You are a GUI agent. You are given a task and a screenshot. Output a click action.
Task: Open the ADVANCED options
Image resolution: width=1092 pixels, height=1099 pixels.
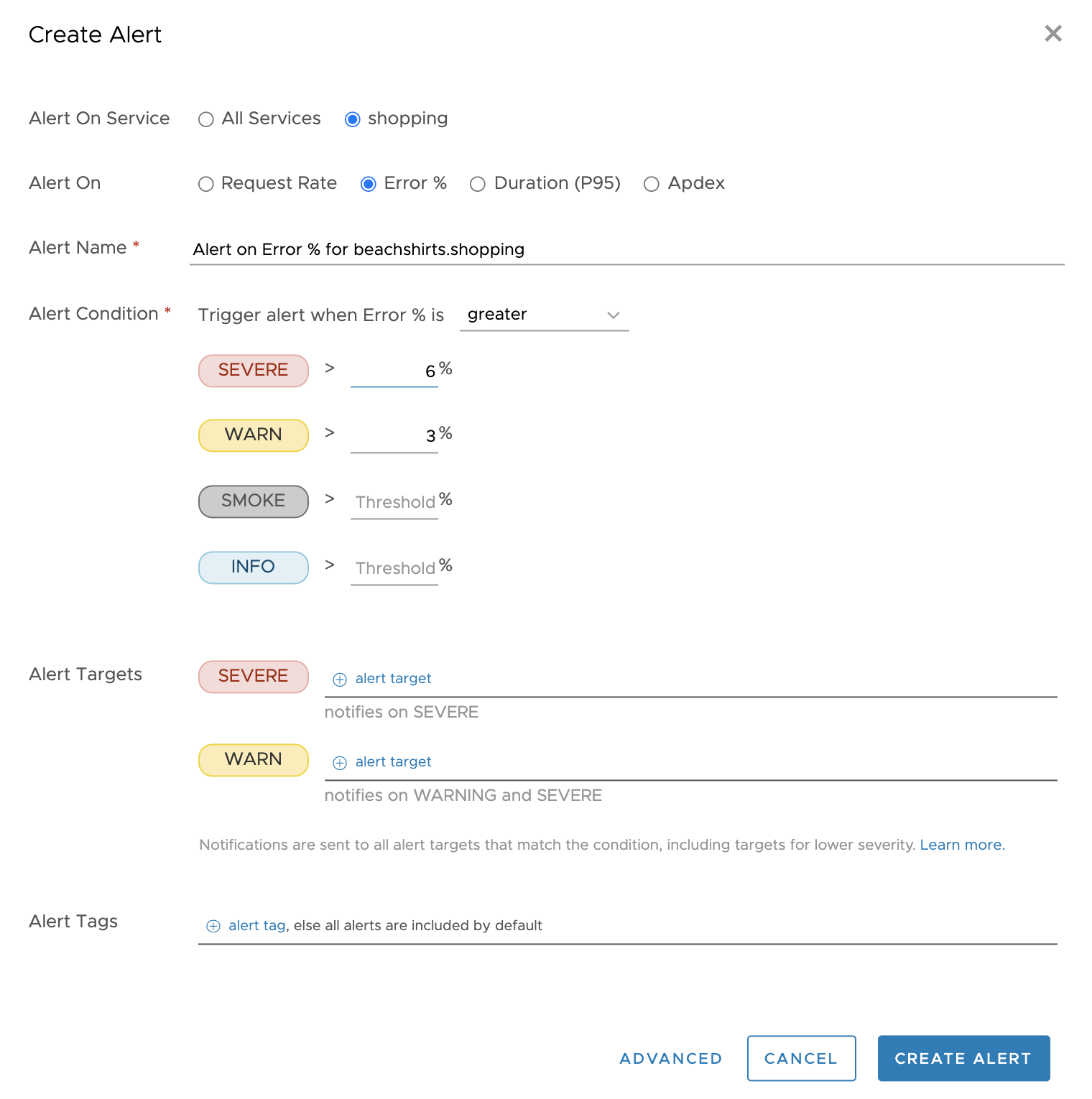(670, 1058)
